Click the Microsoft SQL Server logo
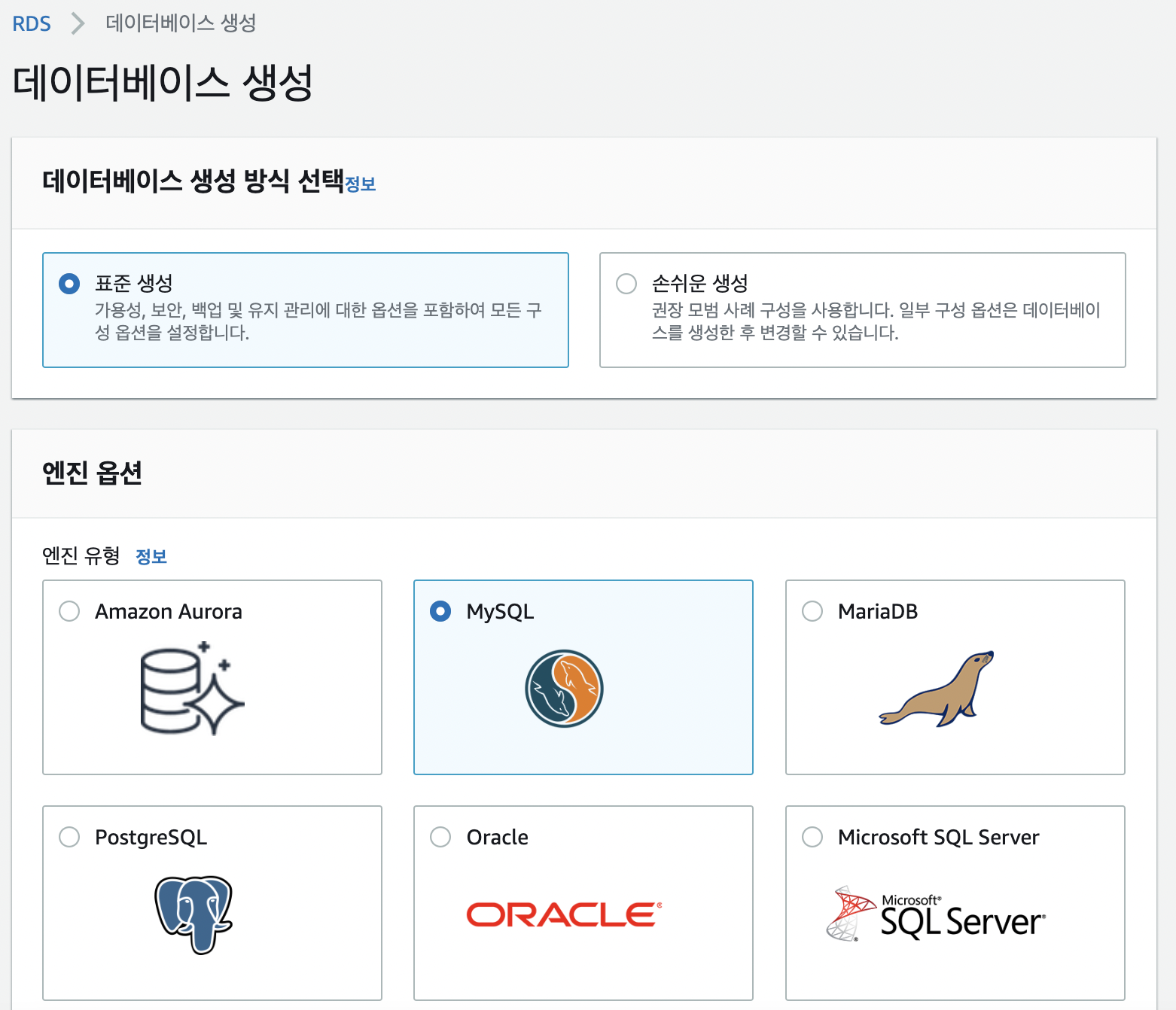This screenshot has width=1176, height=1010. (936, 914)
